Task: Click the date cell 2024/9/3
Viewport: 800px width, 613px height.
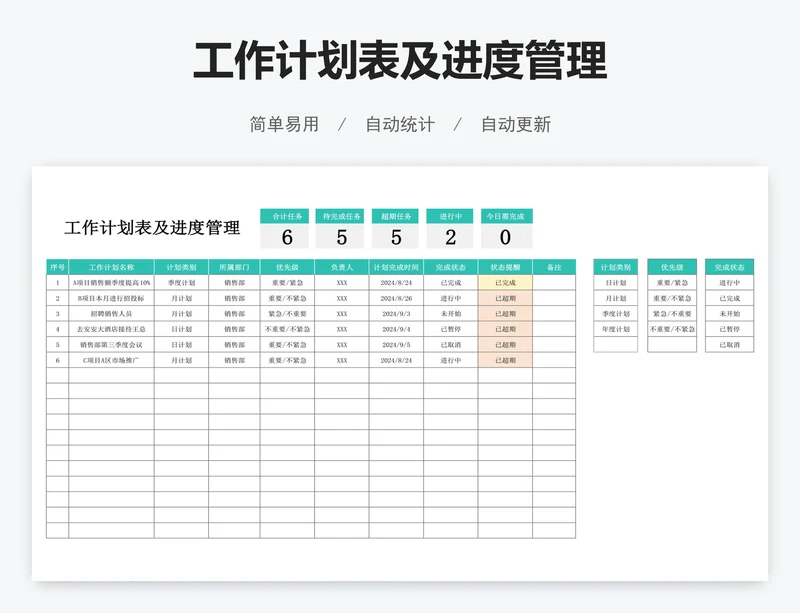Action: (396, 313)
